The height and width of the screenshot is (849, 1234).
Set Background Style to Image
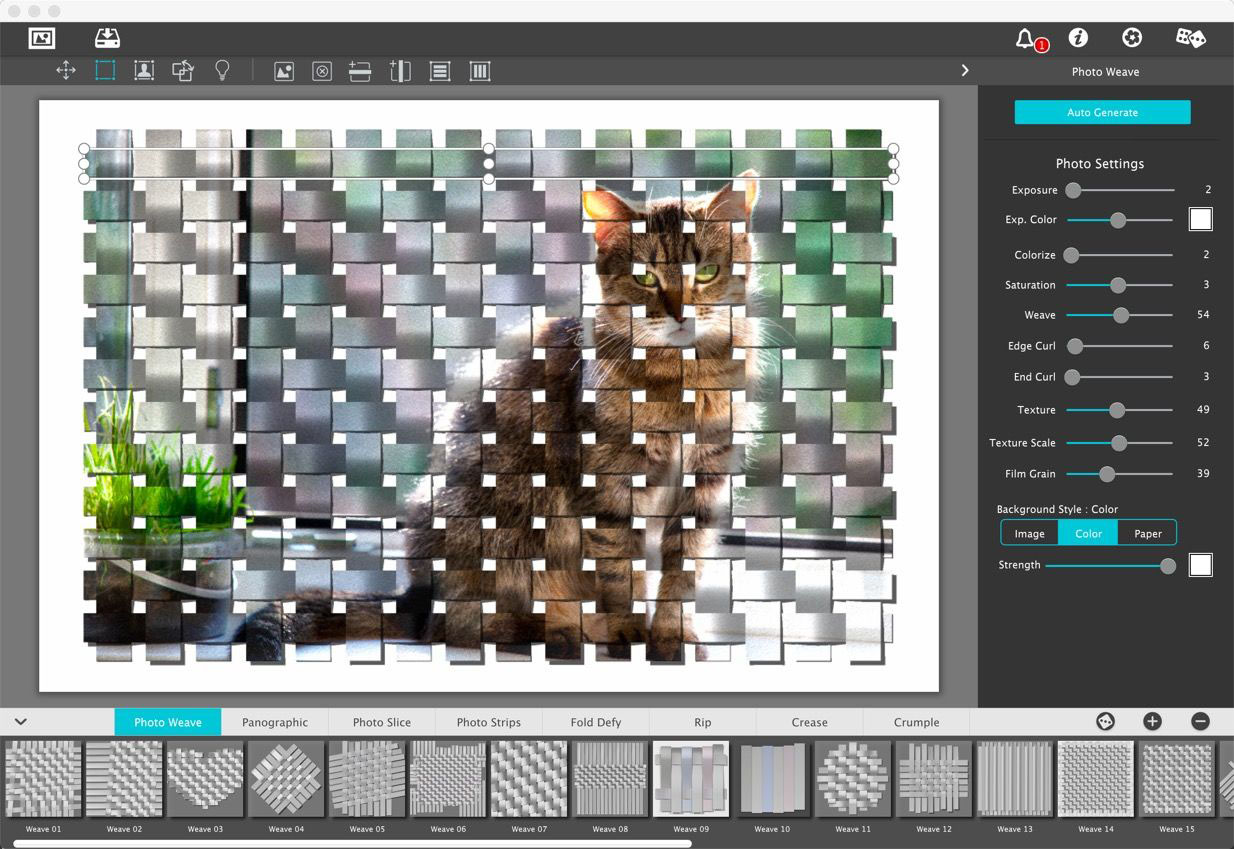click(x=1029, y=533)
